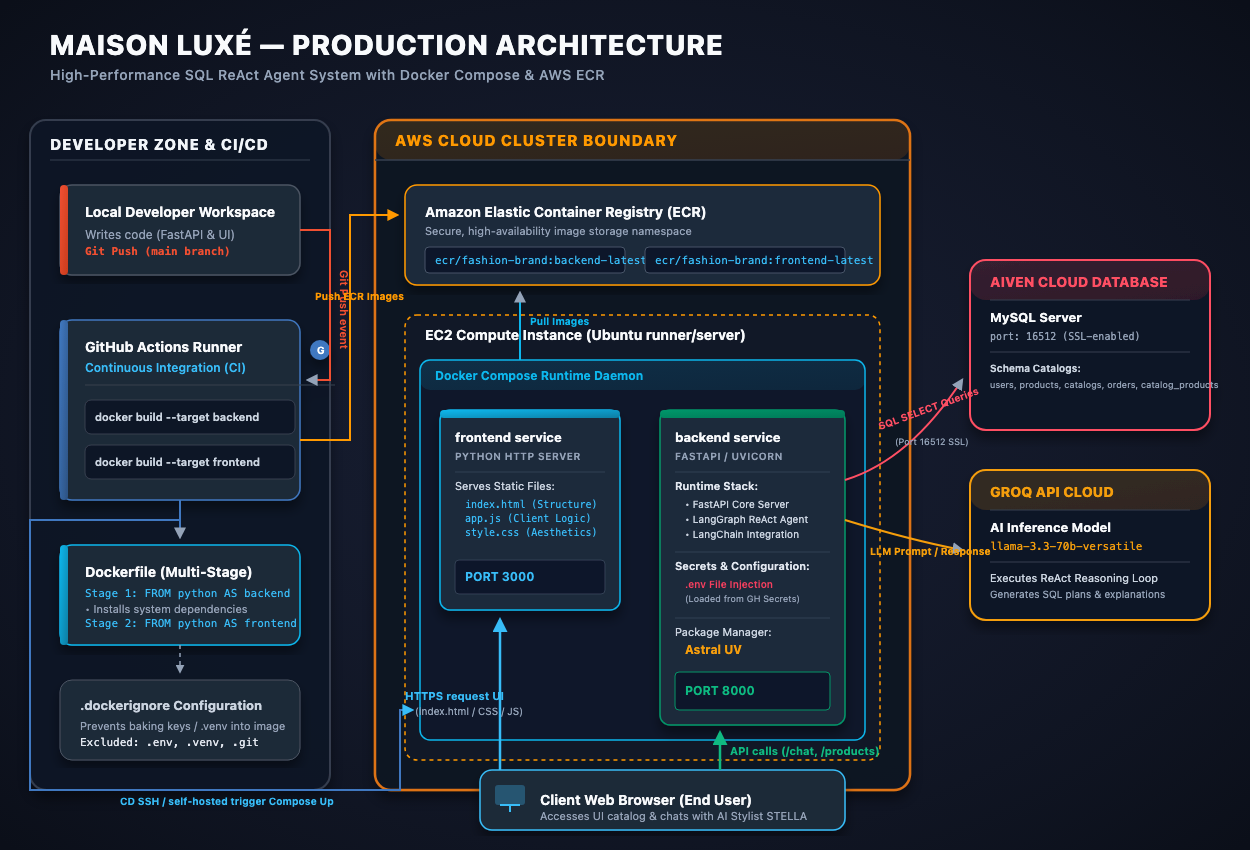Click the PORT 3000 box
Viewport: 1250px width, 850px height.
pyautogui.click(x=530, y=577)
